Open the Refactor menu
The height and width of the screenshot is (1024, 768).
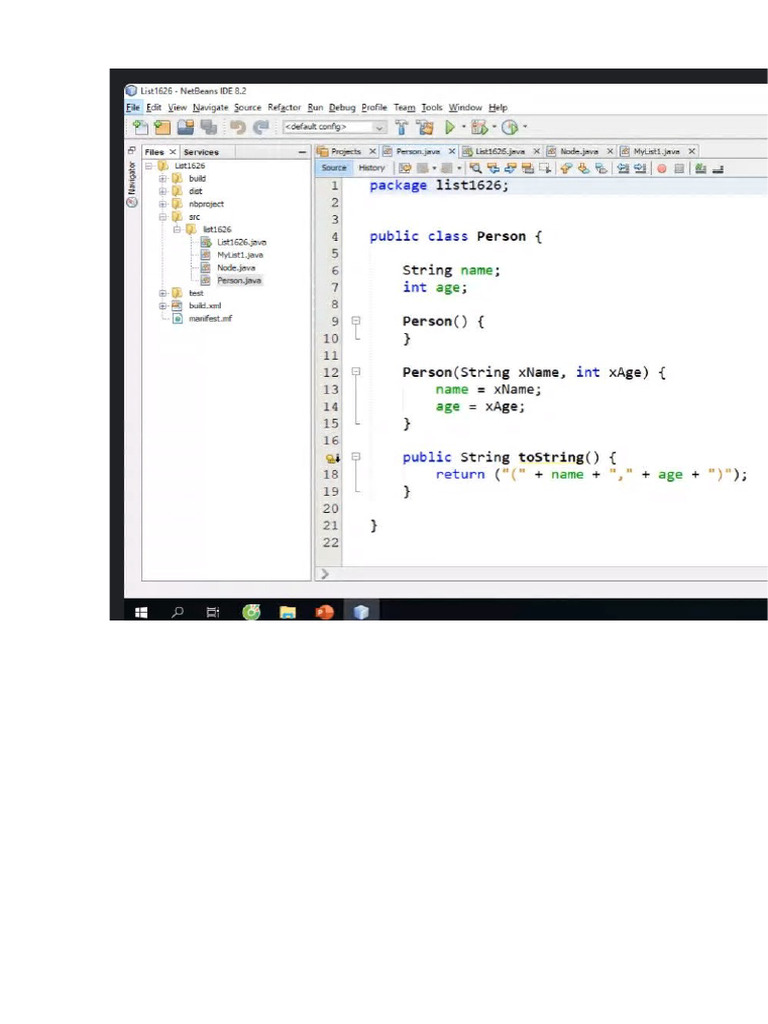click(284, 107)
